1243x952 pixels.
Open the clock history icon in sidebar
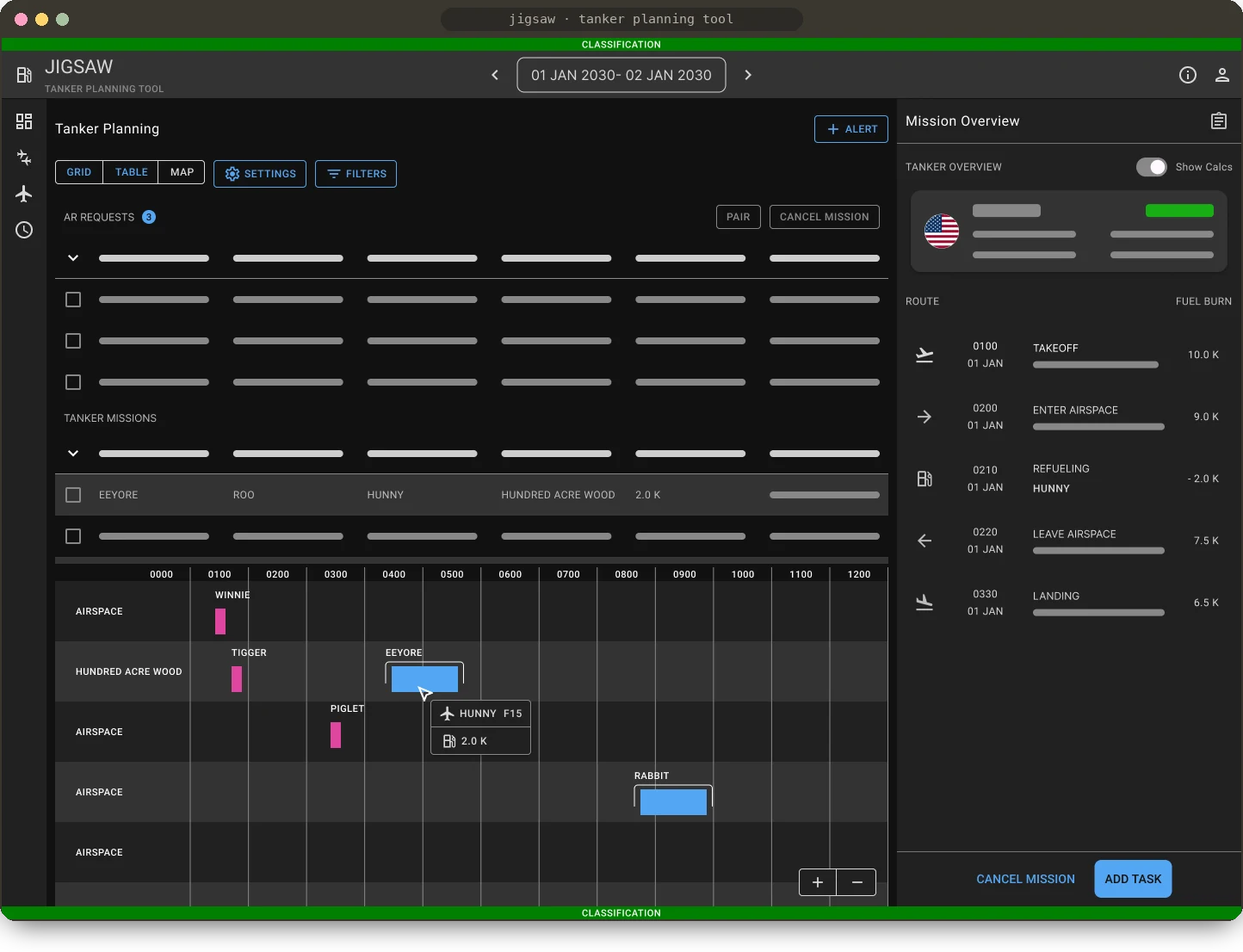click(24, 230)
